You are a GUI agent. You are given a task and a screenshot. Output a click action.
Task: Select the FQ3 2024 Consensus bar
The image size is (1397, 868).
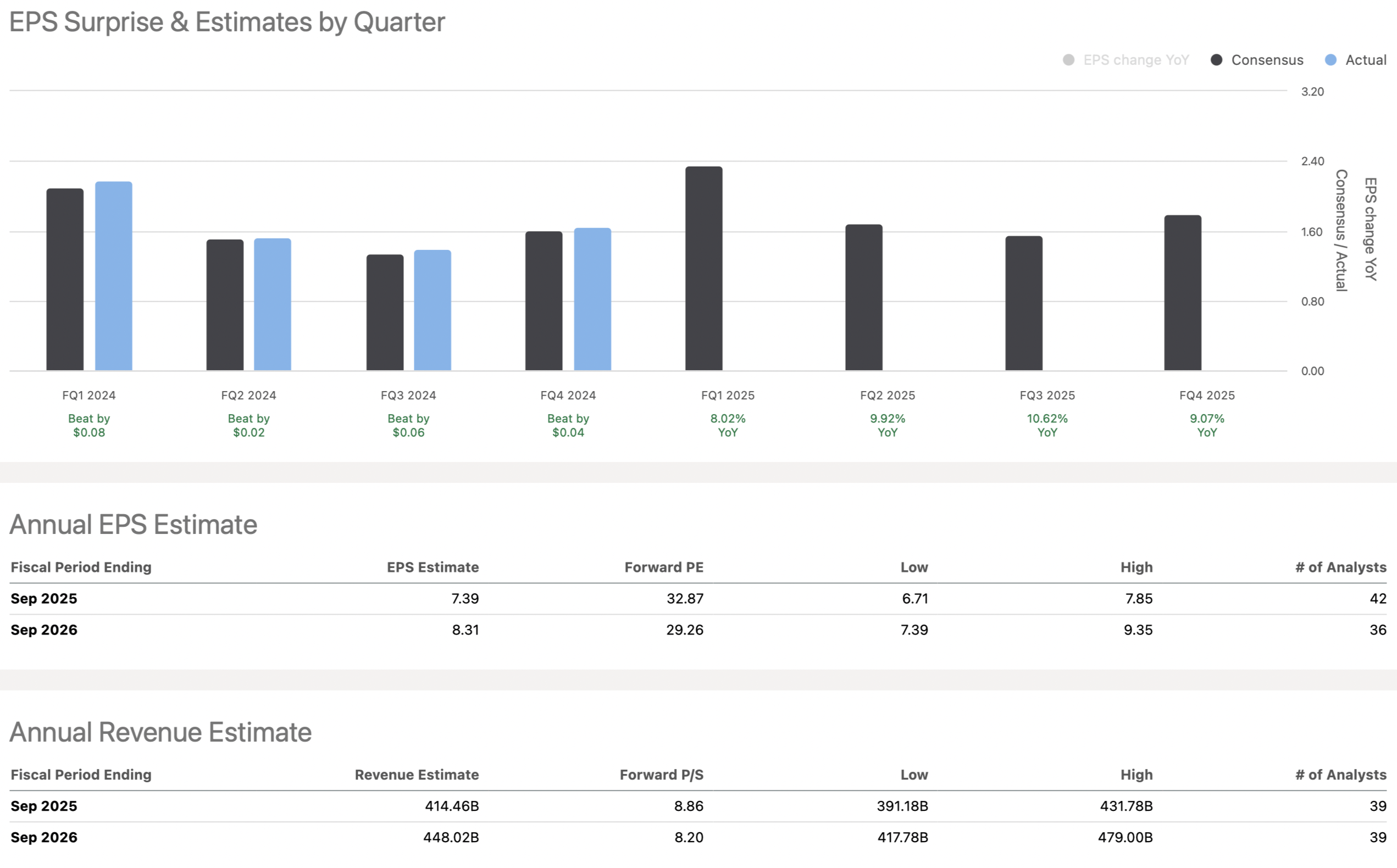tap(385, 313)
